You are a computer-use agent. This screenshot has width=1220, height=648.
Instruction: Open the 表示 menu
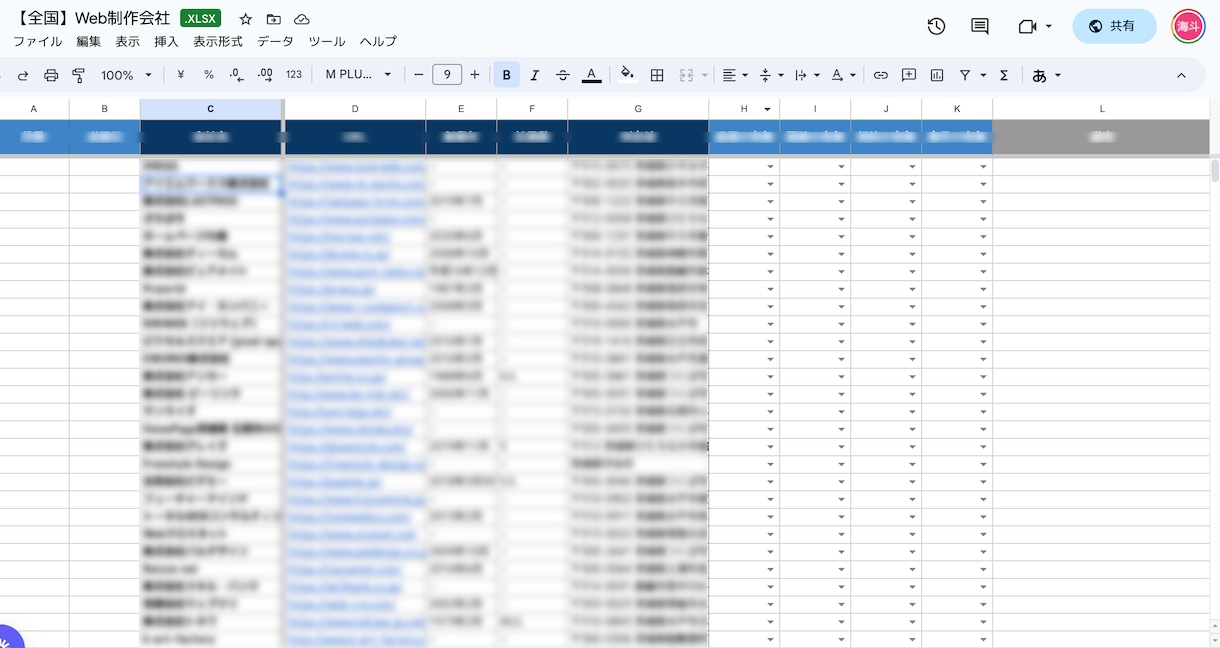tap(128, 41)
